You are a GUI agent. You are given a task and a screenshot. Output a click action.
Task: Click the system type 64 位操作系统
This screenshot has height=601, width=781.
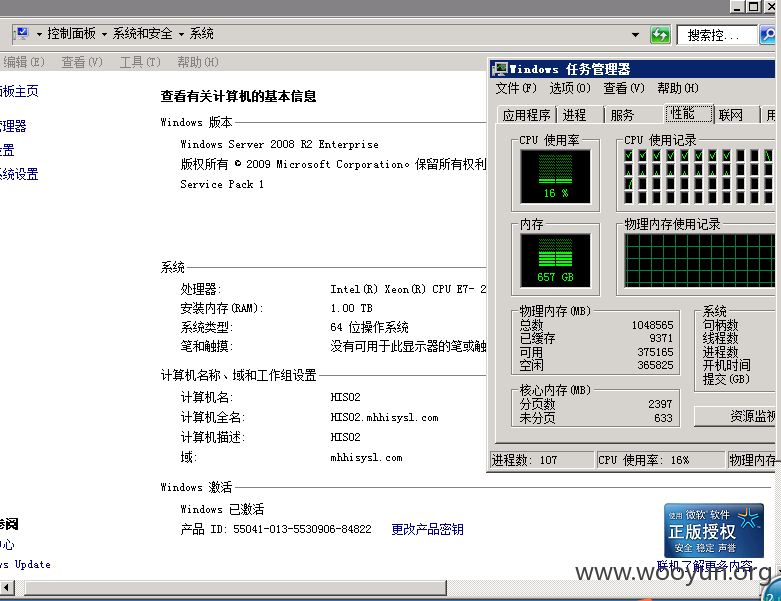coord(369,327)
